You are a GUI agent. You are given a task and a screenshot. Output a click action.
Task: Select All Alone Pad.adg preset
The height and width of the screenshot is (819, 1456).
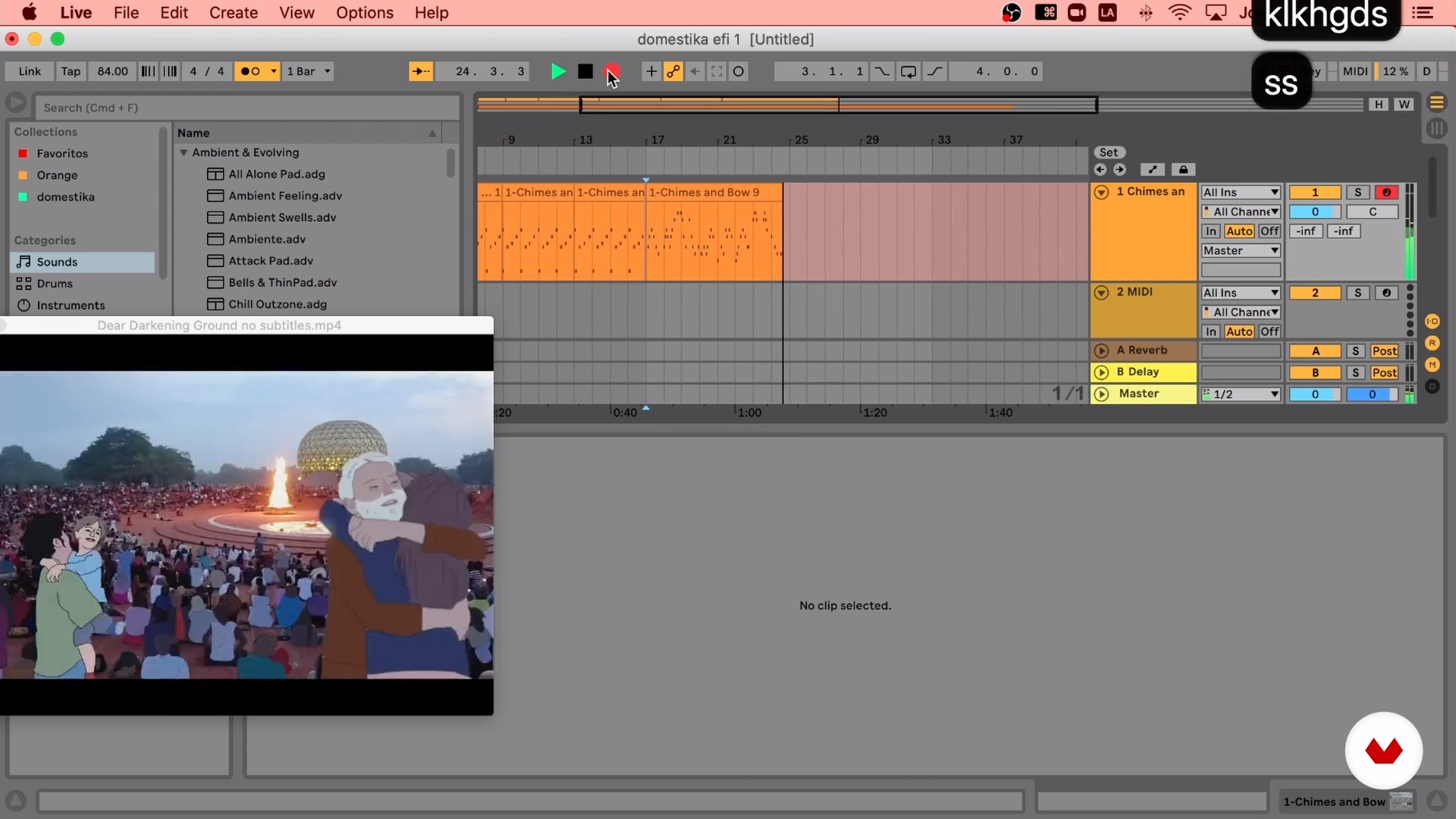pos(277,174)
